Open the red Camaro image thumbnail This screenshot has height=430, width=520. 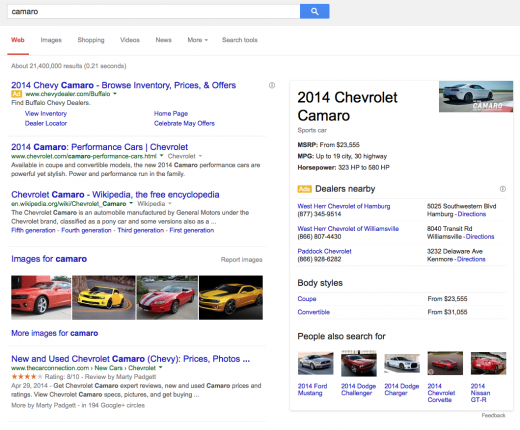coord(41,297)
